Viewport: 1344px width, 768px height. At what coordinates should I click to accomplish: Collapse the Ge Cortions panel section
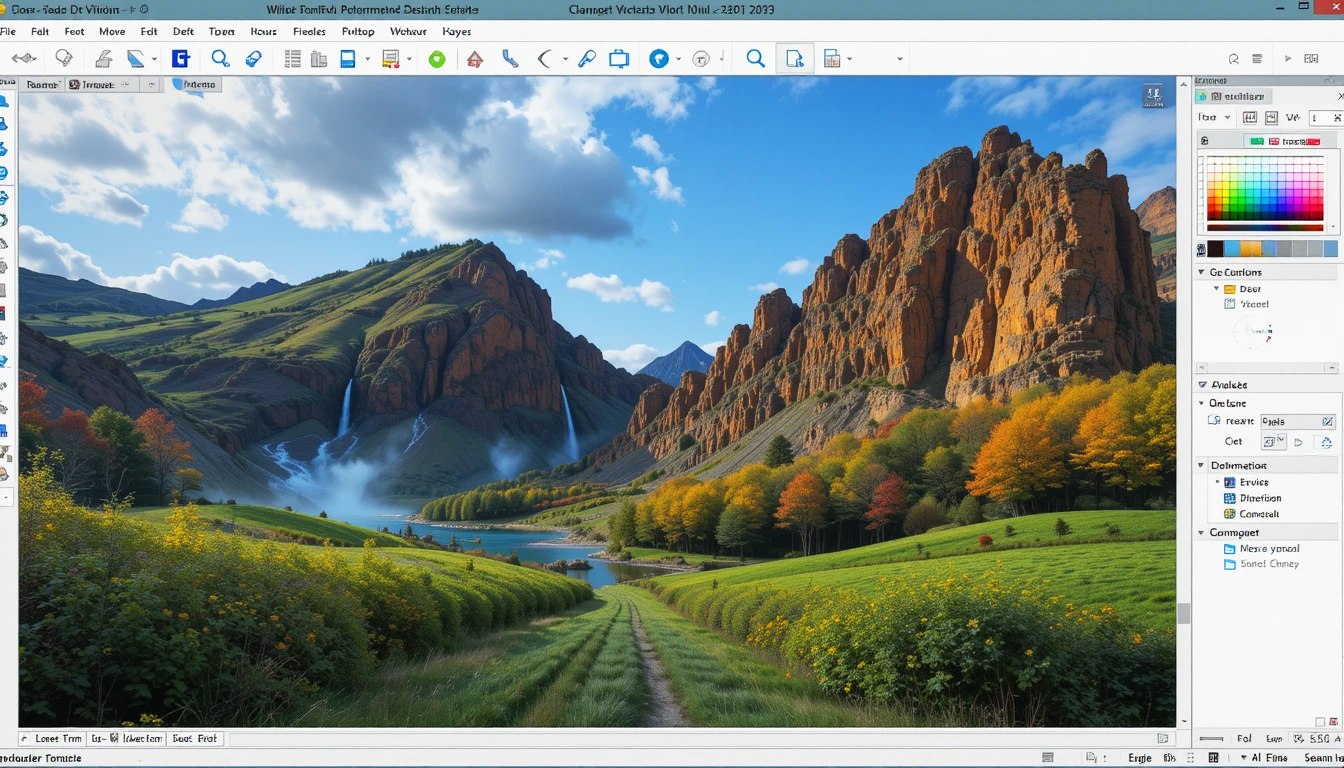[1202, 272]
